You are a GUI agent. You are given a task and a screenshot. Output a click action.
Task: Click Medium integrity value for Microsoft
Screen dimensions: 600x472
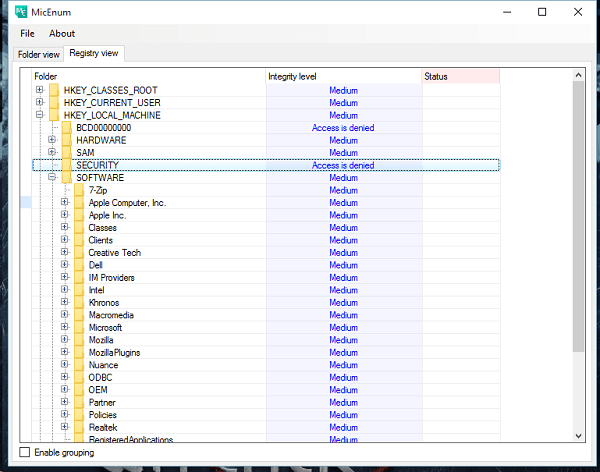(x=344, y=328)
